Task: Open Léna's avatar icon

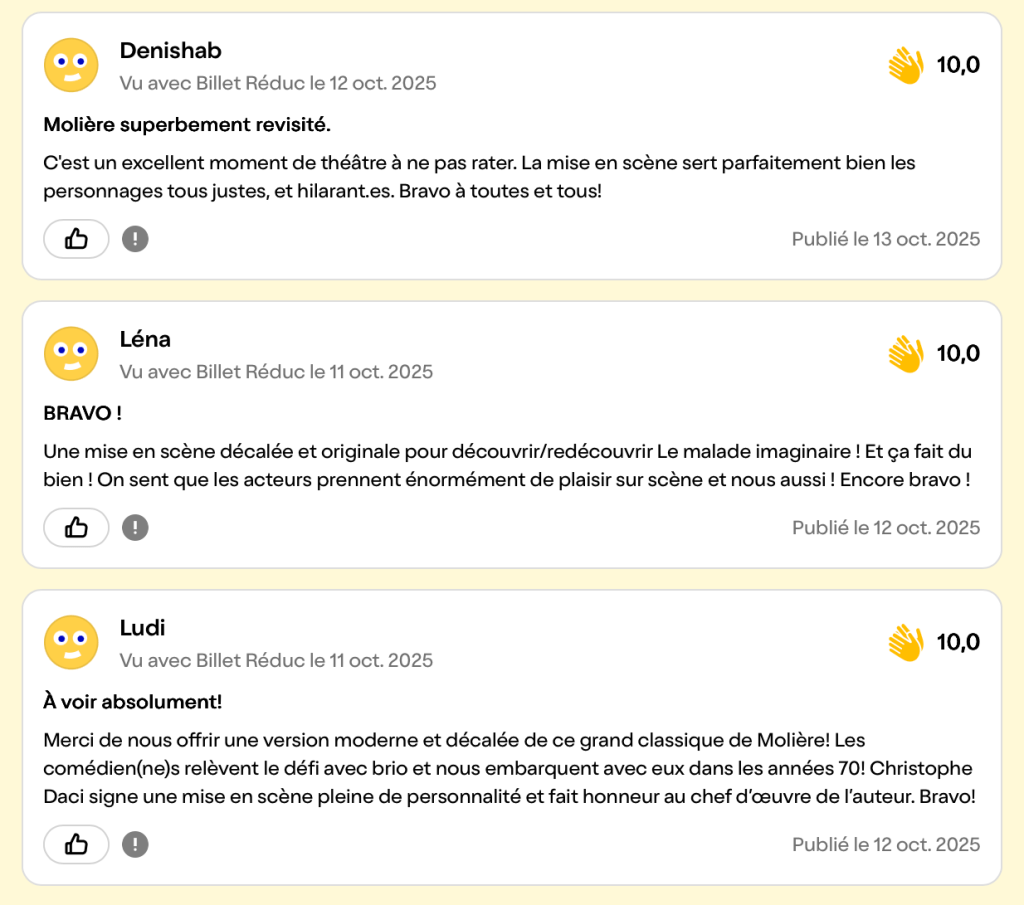Action: (71, 353)
